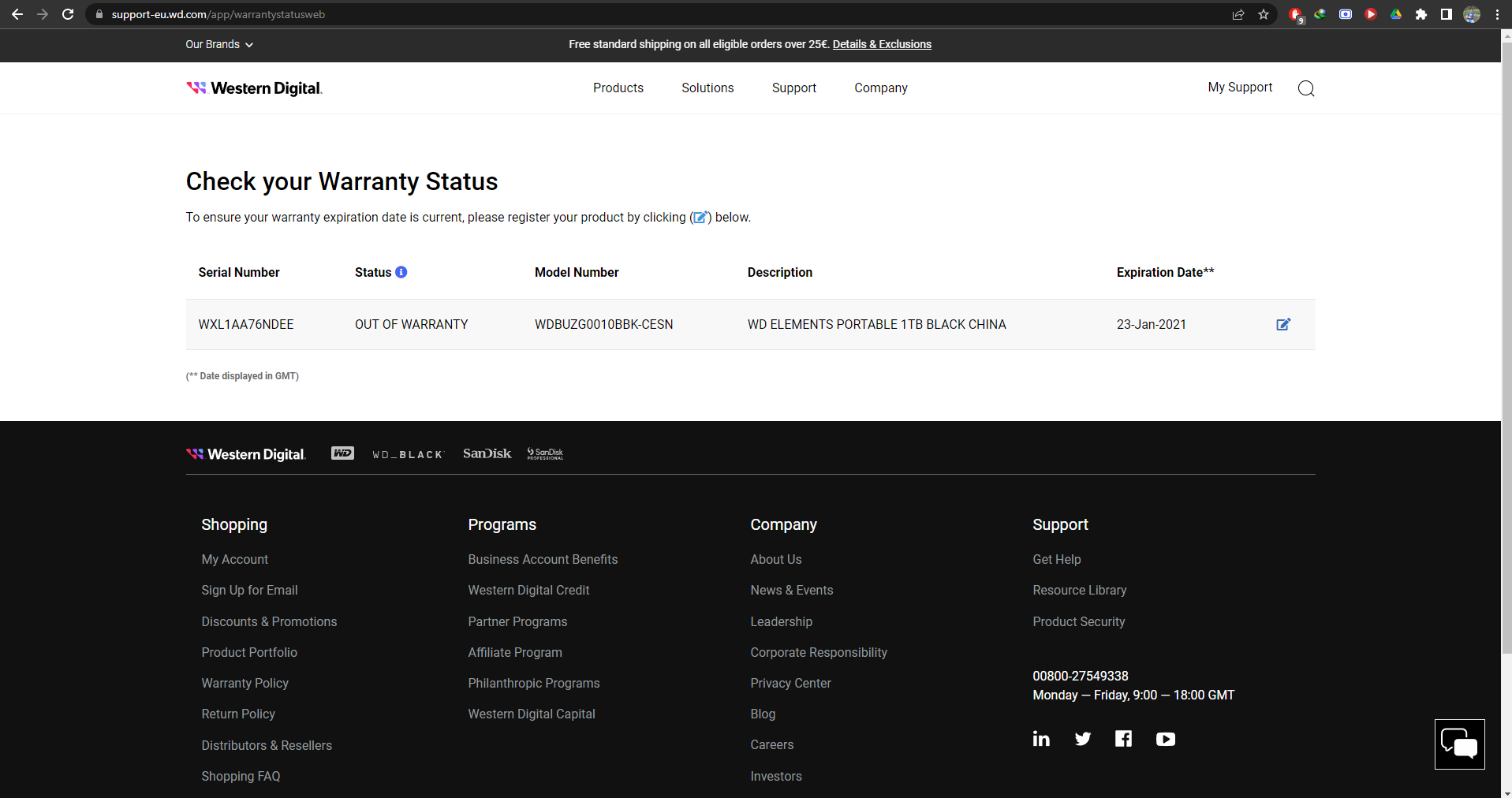Viewport: 1512px width, 798px height.
Task: Click serial number WXL1AA76NDEE cell
Action: [x=246, y=324]
